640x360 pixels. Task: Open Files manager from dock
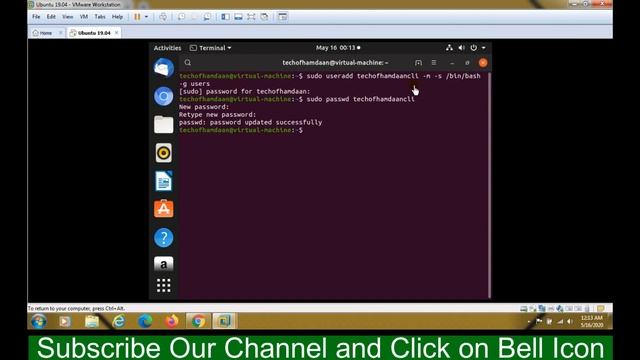pyautogui.click(x=164, y=124)
